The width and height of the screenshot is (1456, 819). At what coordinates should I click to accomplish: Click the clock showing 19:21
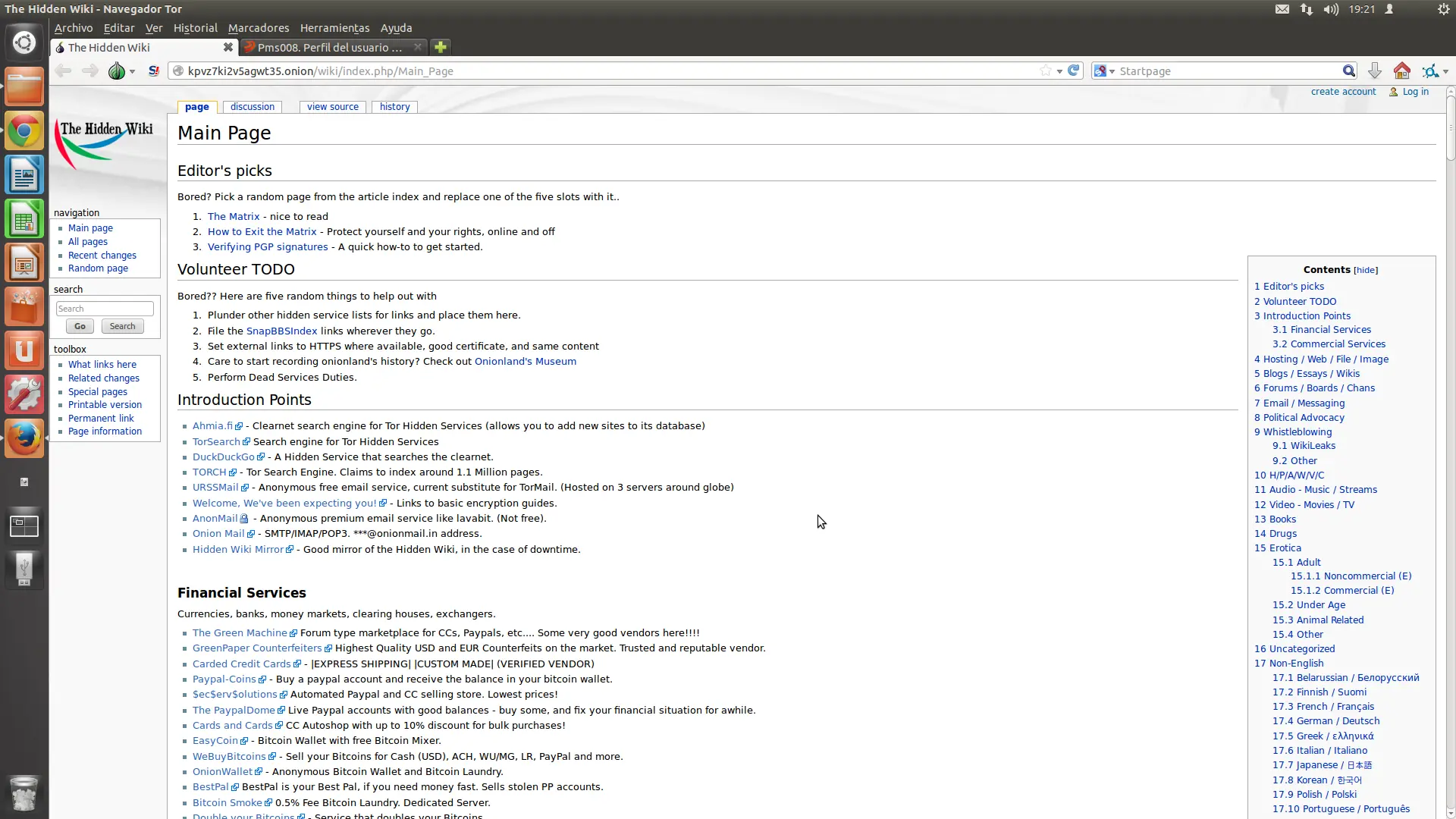(x=1362, y=9)
